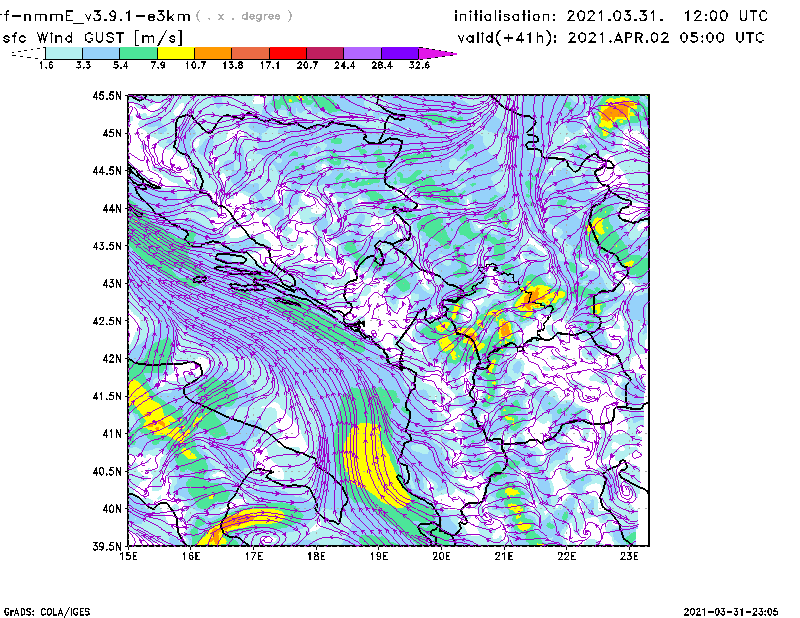
Task: Select the violet legend swatch after 28.4
Action: (x=400, y=53)
